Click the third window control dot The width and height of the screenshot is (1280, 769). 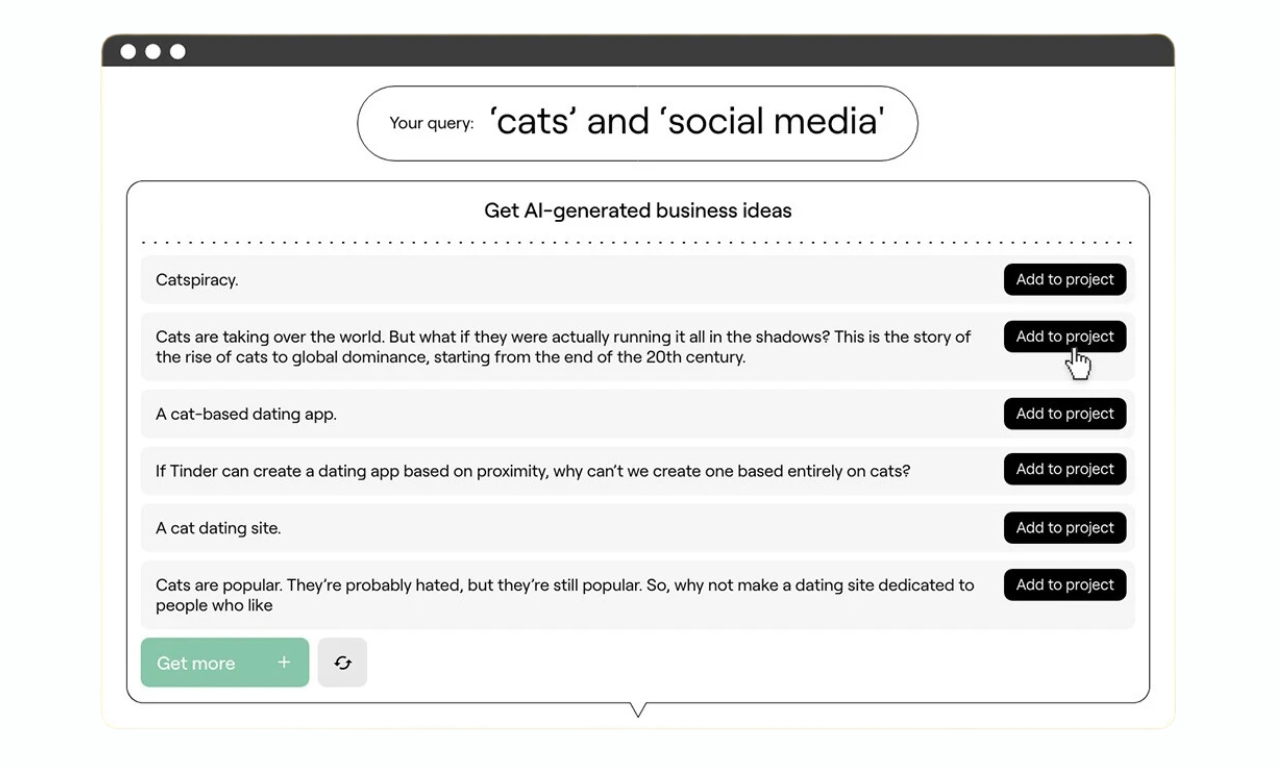(x=178, y=51)
